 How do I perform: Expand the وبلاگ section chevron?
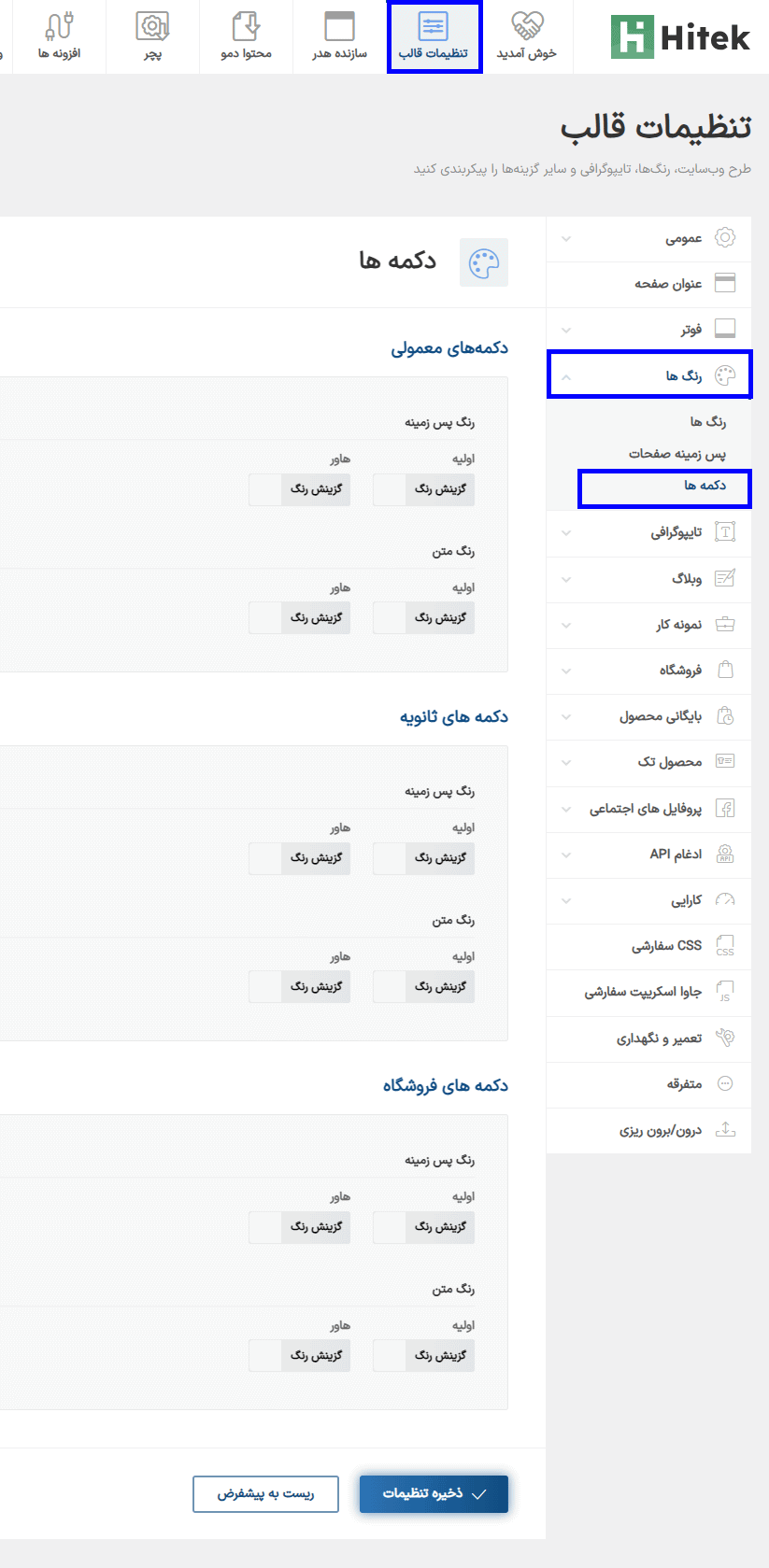[x=566, y=579]
